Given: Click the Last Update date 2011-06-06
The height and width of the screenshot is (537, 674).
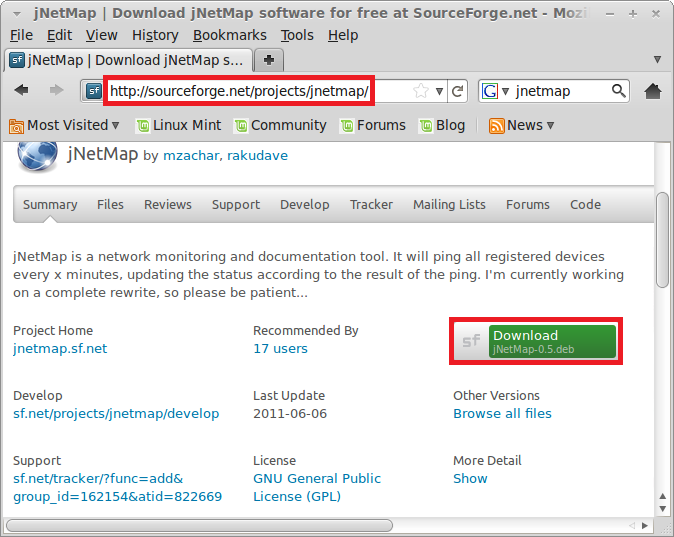Looking at the screenshot, I should (x=290, y=414).
